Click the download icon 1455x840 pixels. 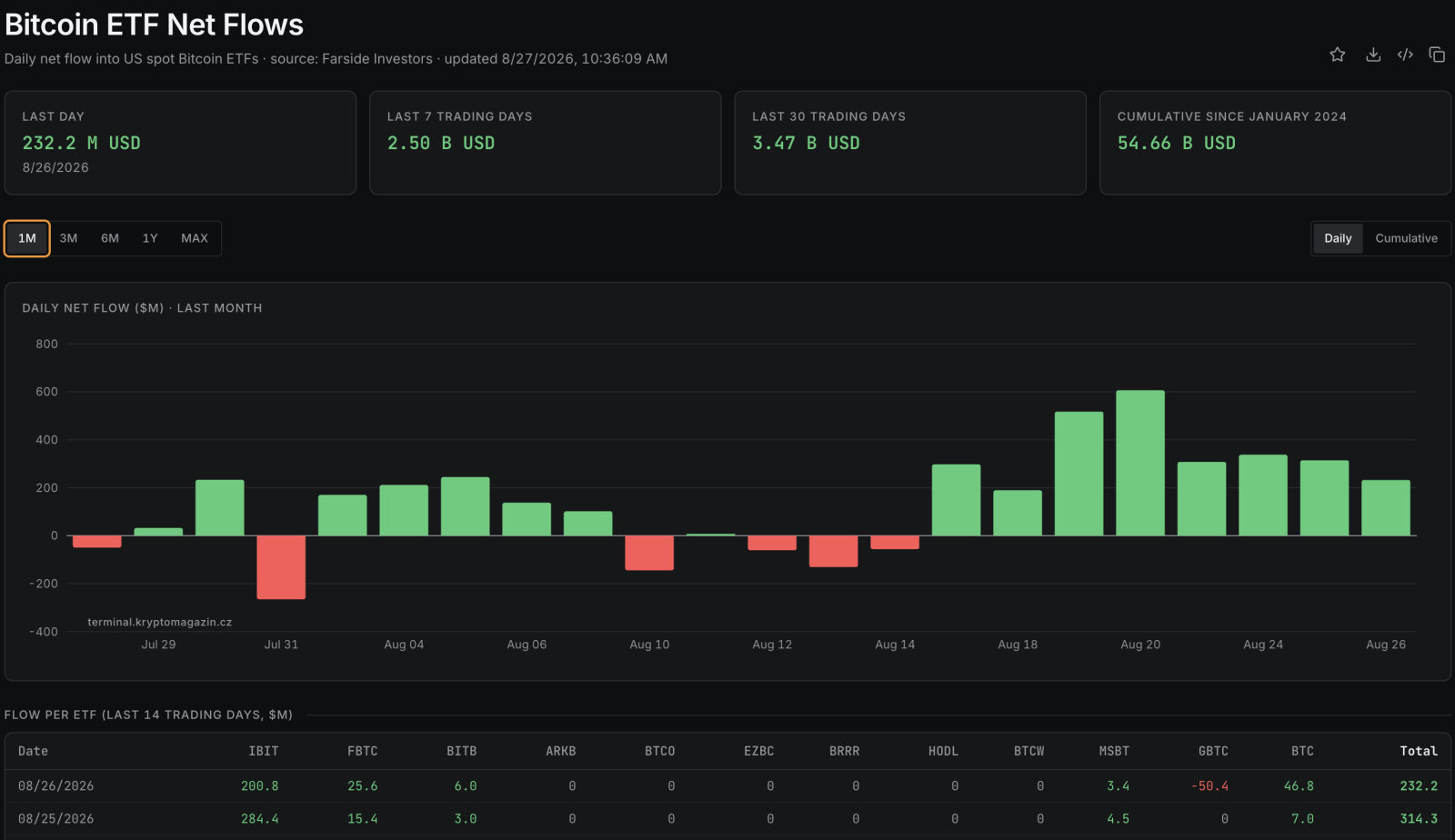[1373, 55]
